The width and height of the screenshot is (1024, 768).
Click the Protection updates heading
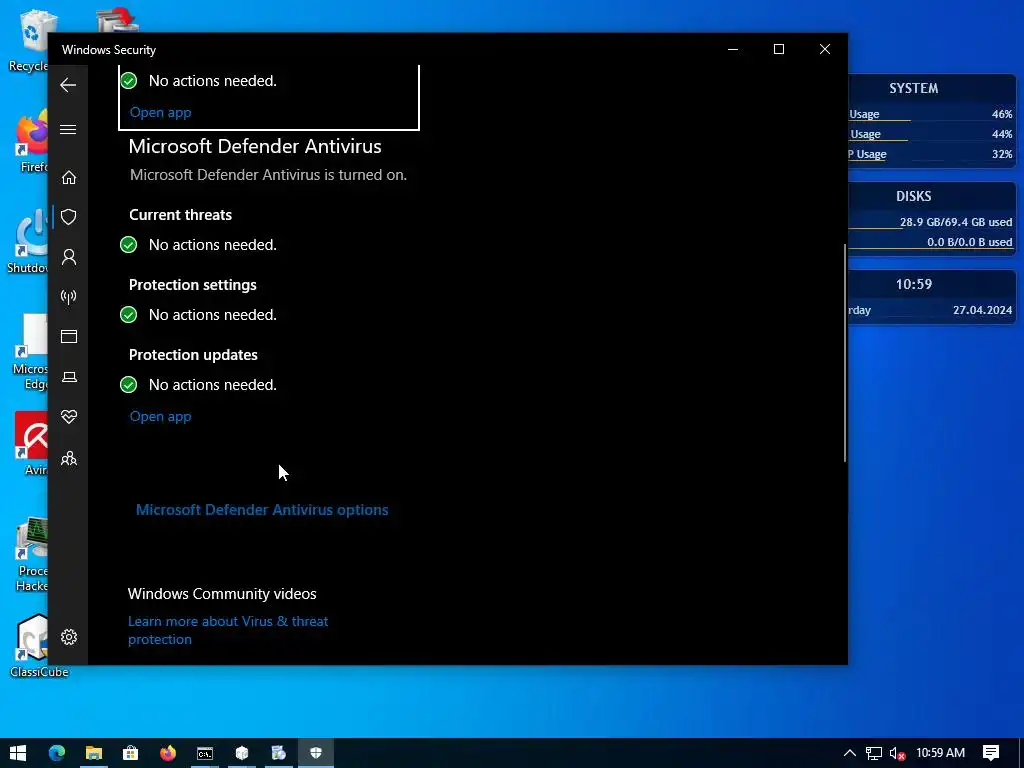(x=193, y=355)
